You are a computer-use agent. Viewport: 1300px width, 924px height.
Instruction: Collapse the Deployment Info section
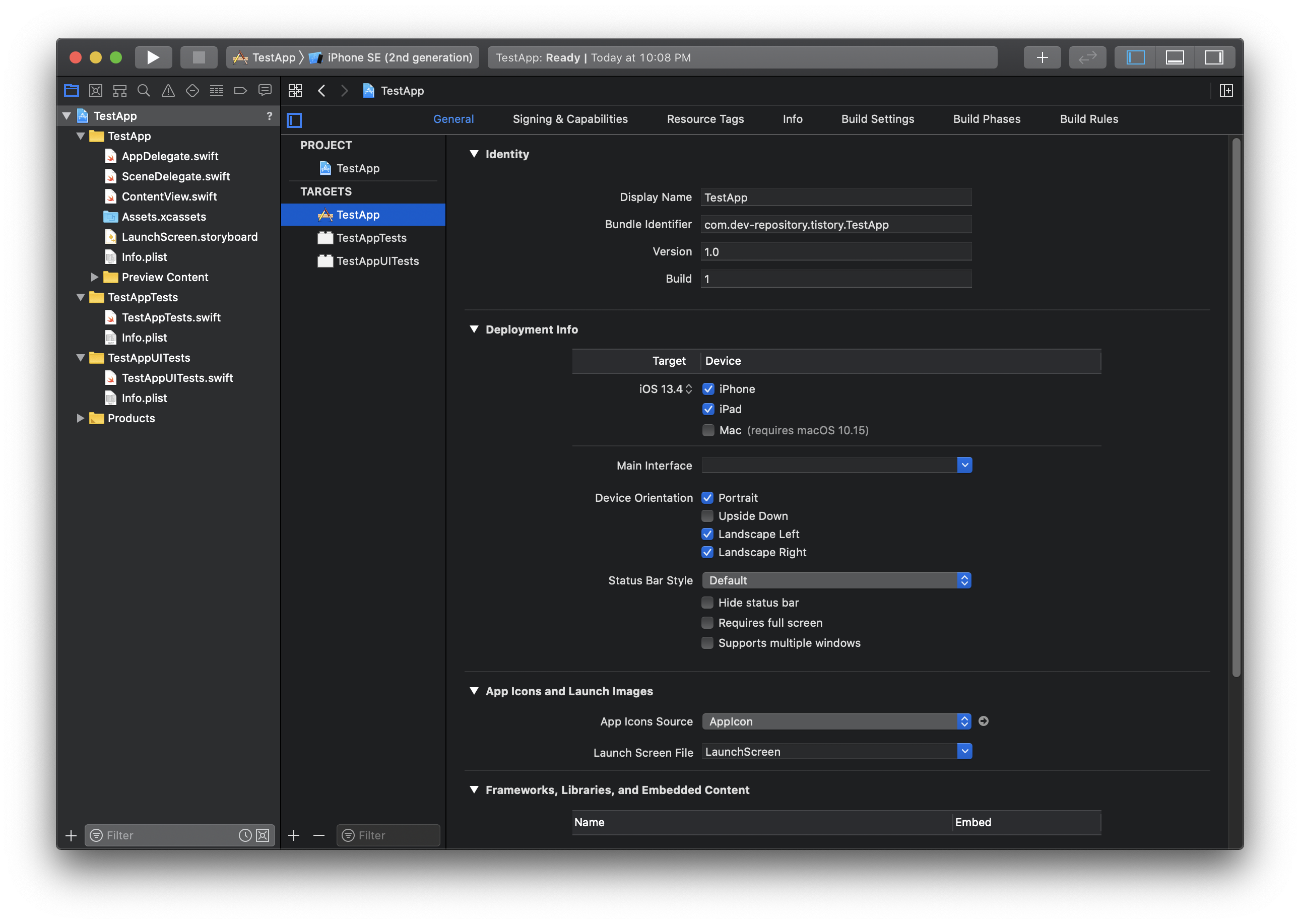(474, 329)
